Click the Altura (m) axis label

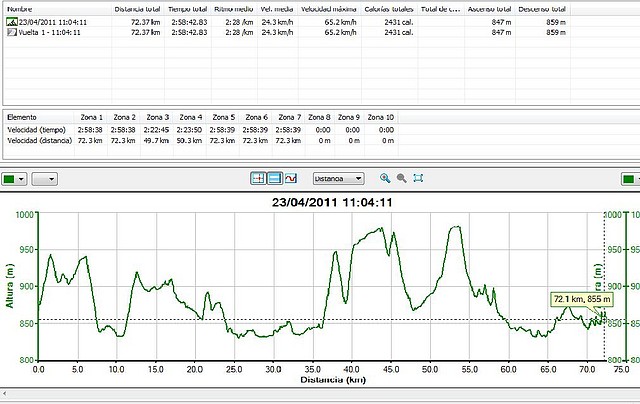click(9, 286)
